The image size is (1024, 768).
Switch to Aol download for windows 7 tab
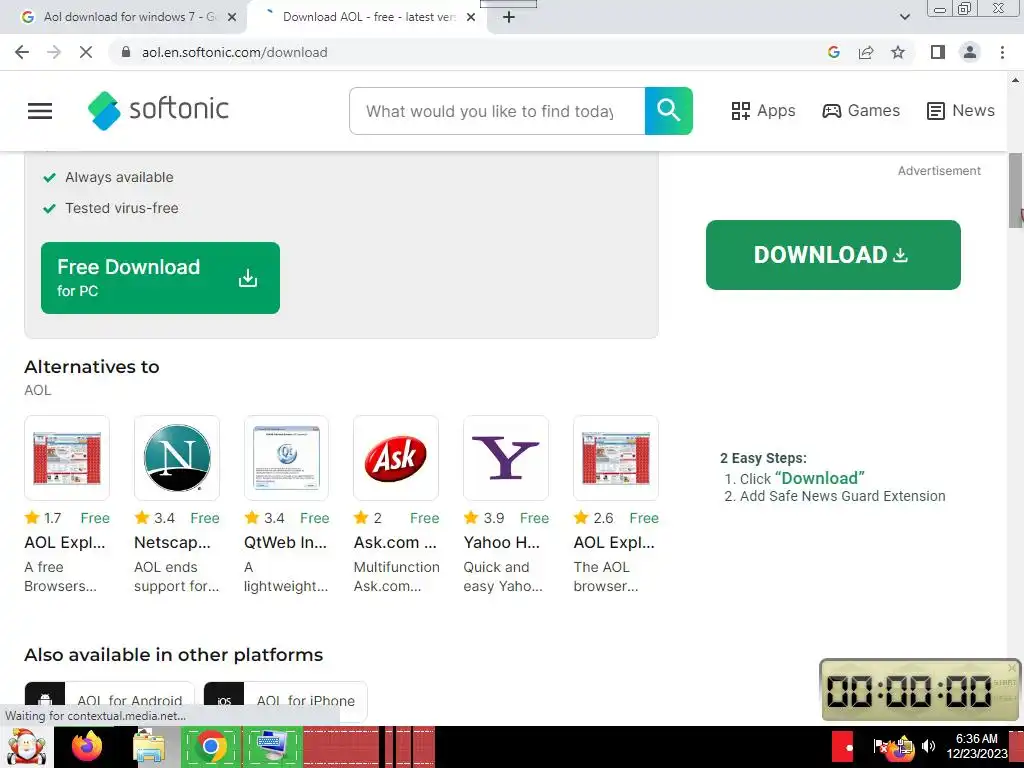coord(124,17)
